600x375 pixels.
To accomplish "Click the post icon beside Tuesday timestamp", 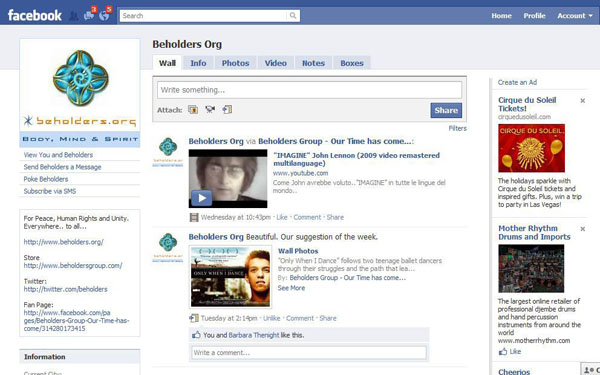I will tap(194, 318).
